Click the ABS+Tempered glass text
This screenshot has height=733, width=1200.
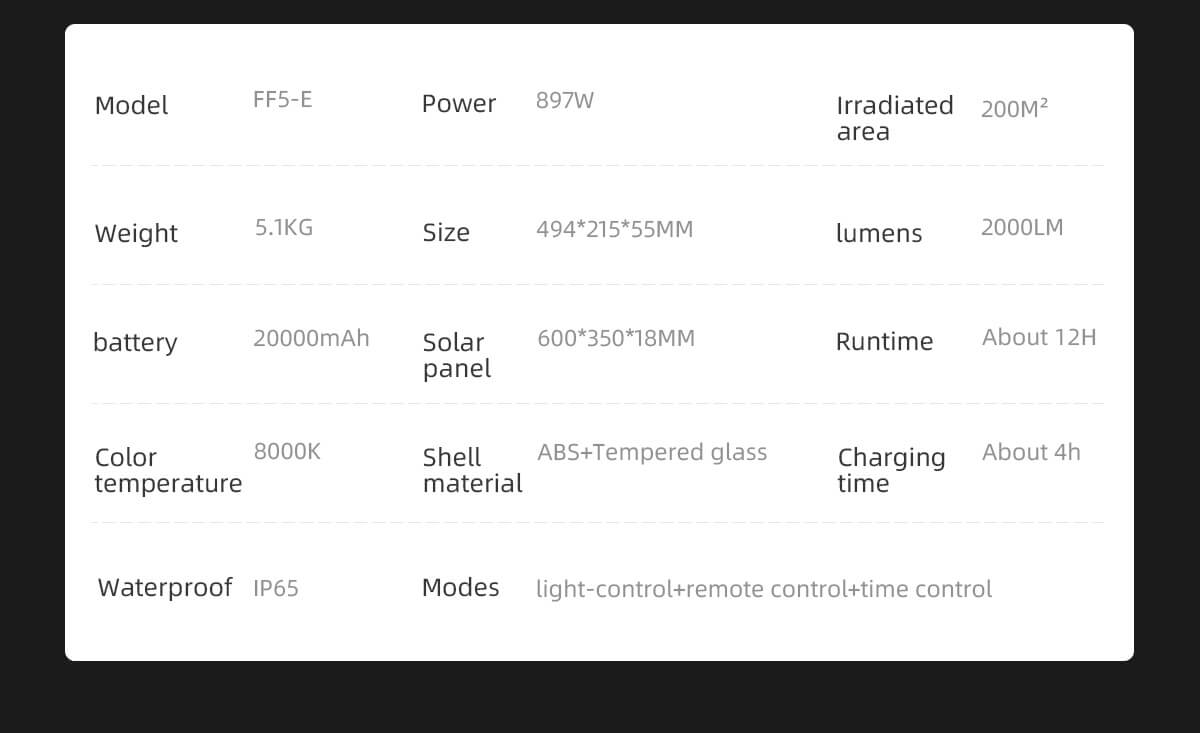pyautogui.click(x=652, y=452)
